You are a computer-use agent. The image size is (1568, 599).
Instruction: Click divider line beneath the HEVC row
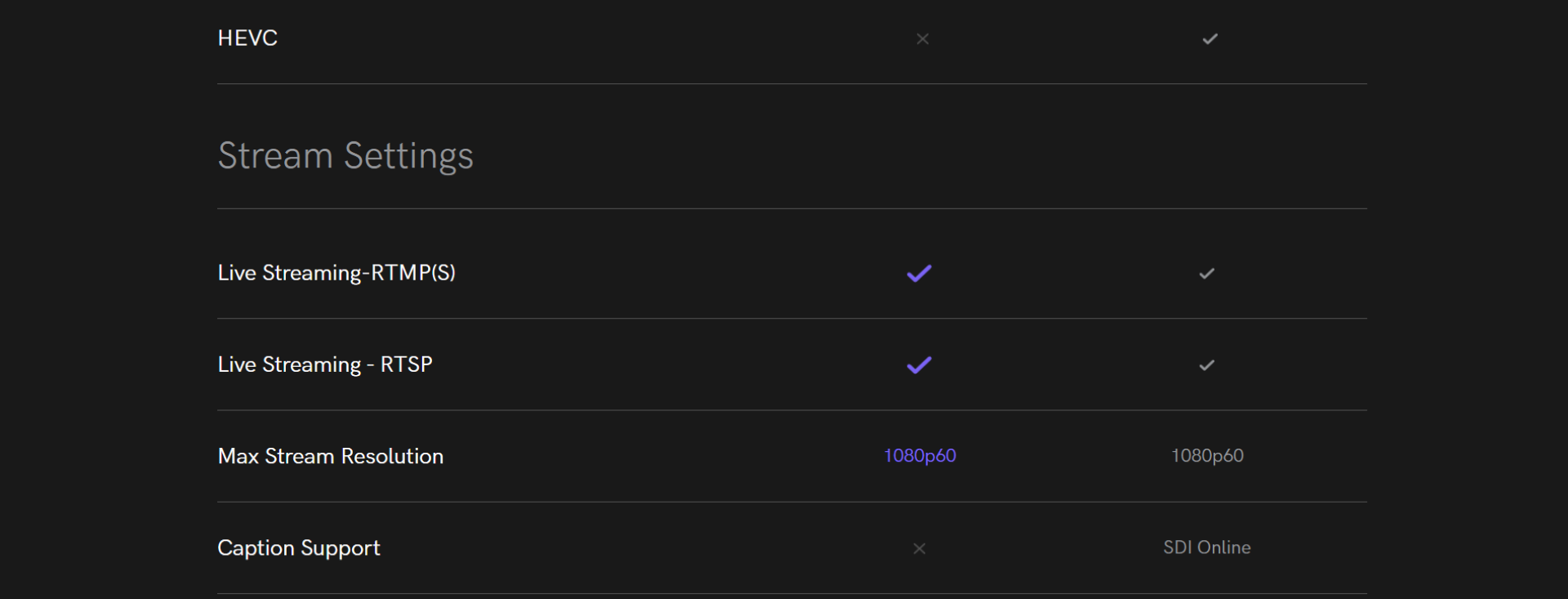click(x=792, y=83)
